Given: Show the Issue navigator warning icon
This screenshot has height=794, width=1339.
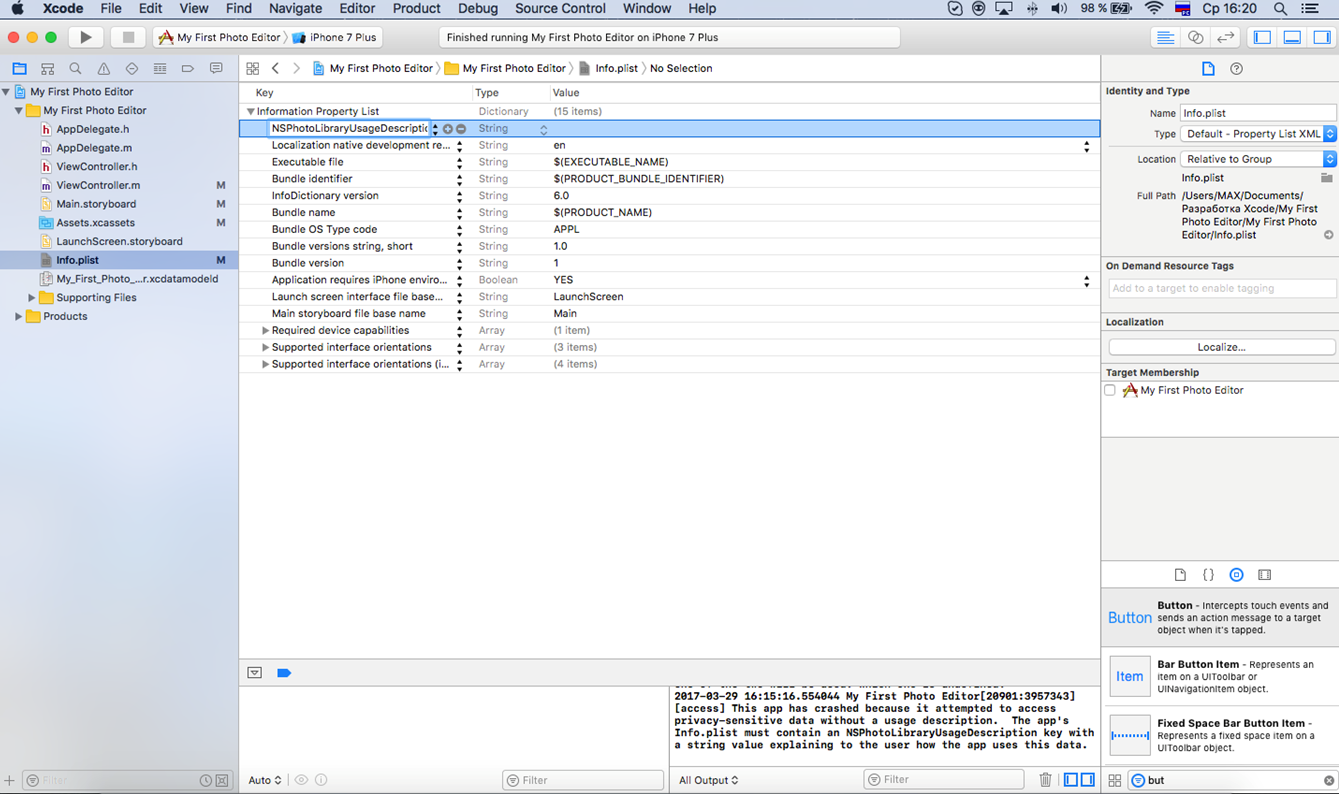Looking at the screenshot, I should pos(103,69).
